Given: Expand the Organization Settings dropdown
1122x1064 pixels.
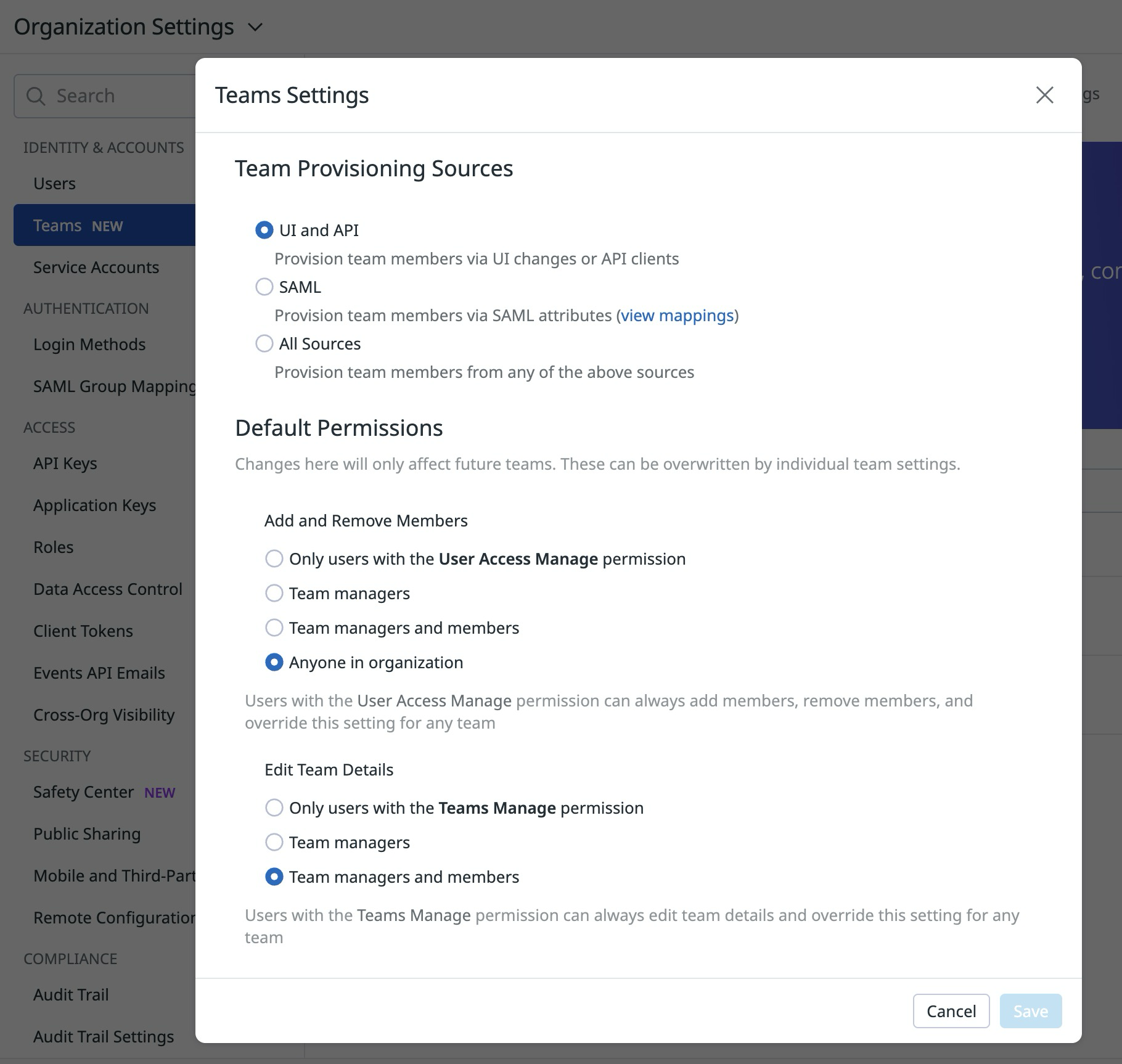Looking at the screenshot, I should pos(255,27).
